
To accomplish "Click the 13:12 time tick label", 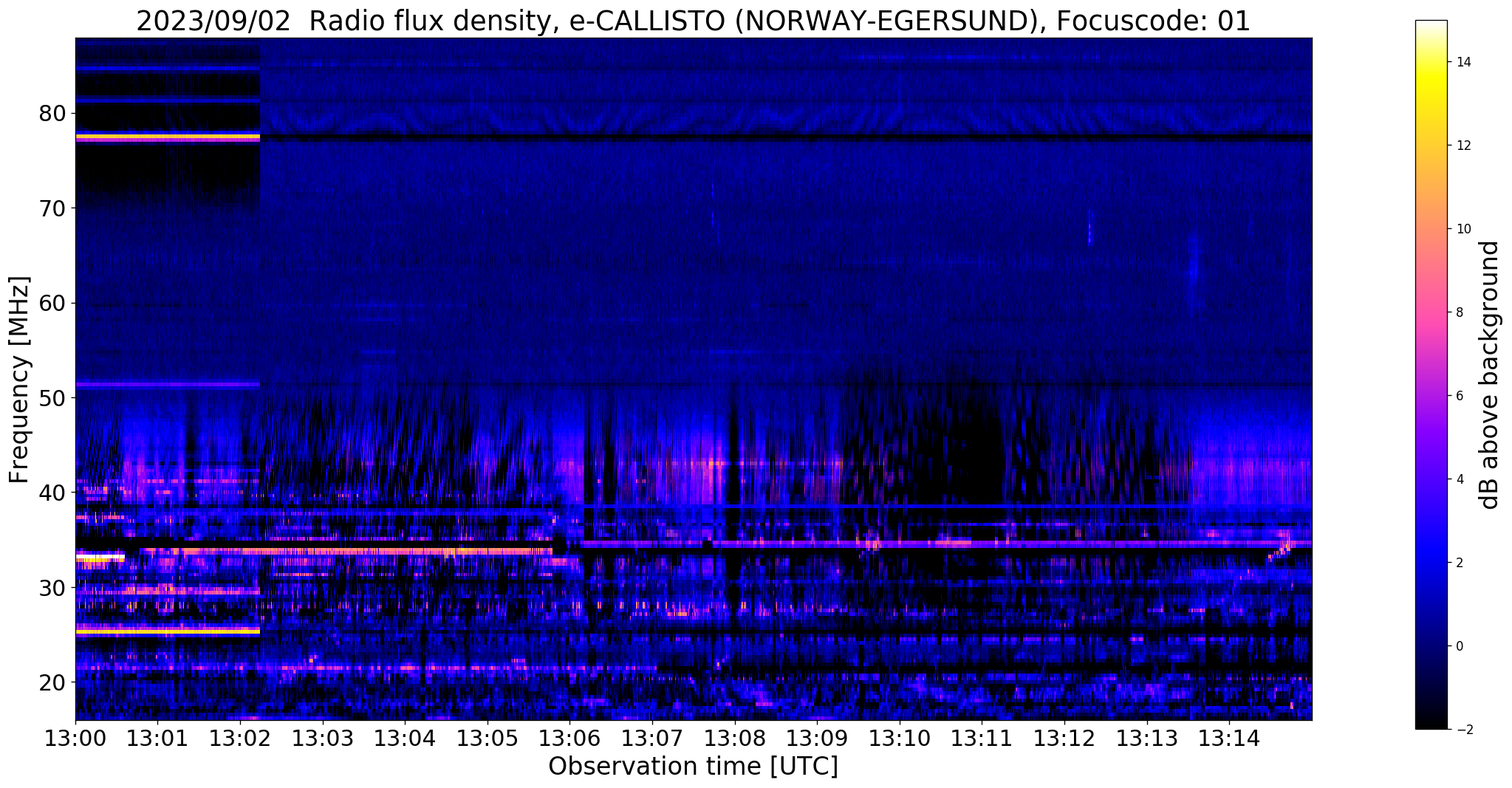I will (x=1064, y=739).
